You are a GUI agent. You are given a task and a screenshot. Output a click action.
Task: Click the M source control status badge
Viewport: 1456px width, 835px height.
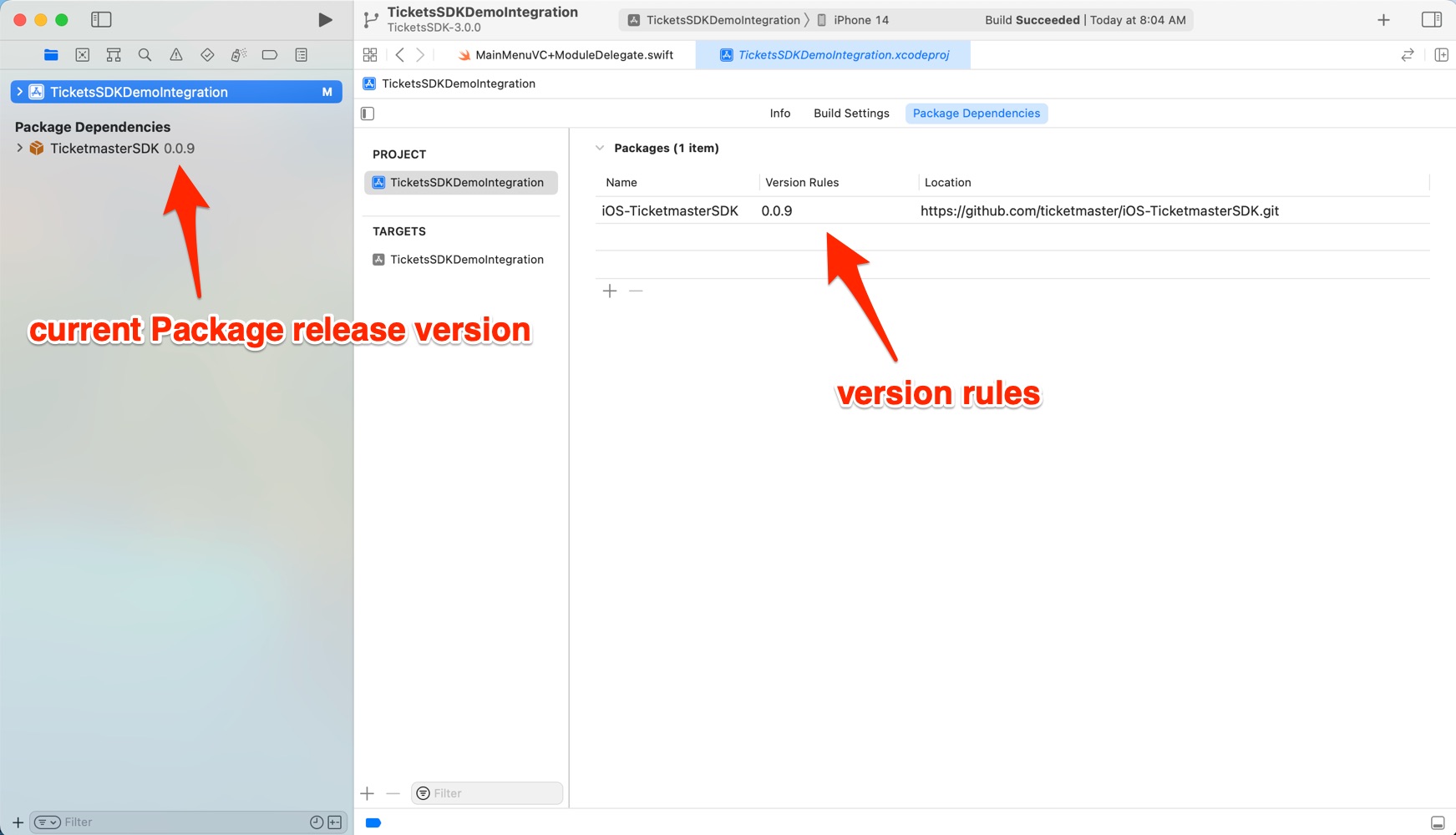pos(327,92)
